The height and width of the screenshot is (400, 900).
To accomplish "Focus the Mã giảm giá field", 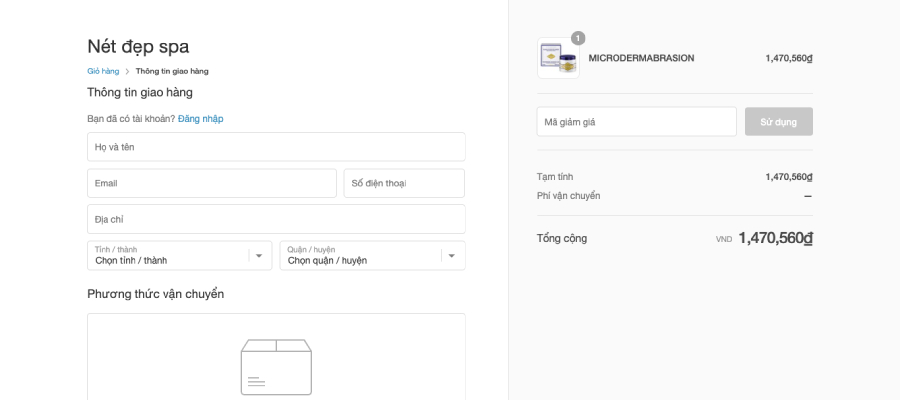I will [x=637, y=122].
